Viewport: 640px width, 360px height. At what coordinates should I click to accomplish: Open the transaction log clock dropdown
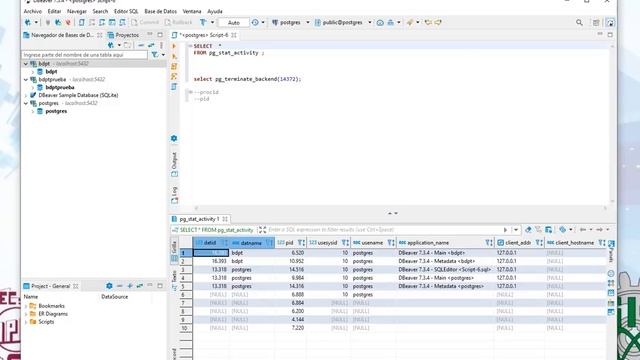[x=262, y=22]
